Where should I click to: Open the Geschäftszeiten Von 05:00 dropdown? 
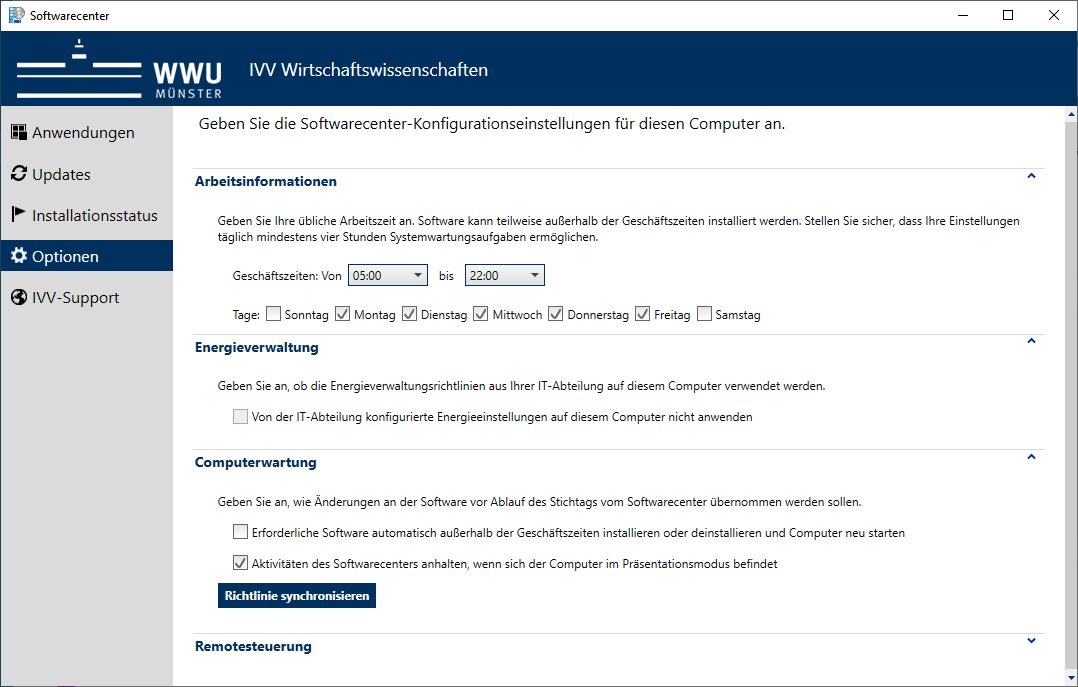(388, 275)
